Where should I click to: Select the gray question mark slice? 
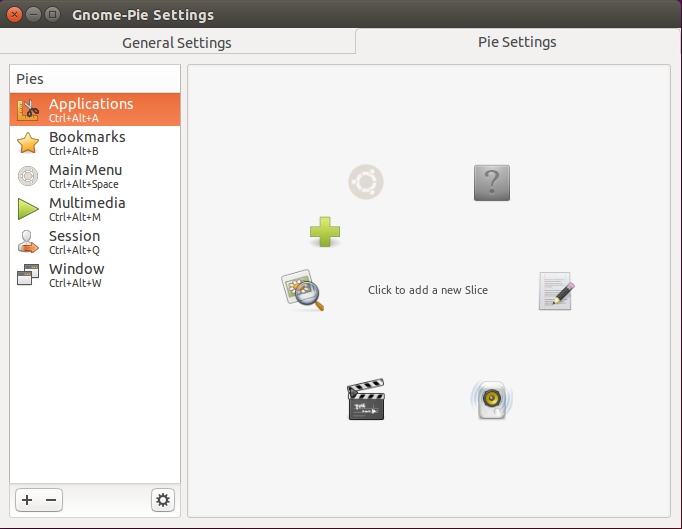(492, 183)
